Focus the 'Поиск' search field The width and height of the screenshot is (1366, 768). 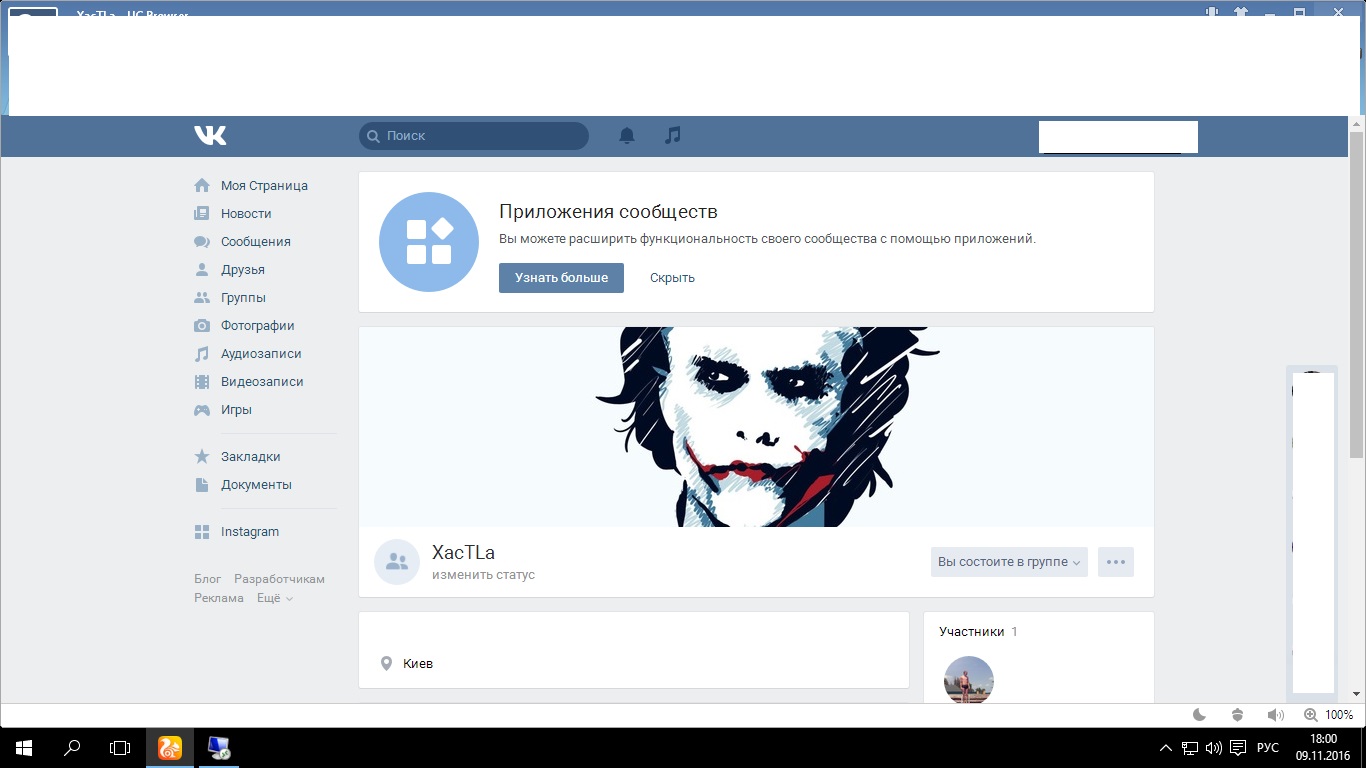[474, 136]
